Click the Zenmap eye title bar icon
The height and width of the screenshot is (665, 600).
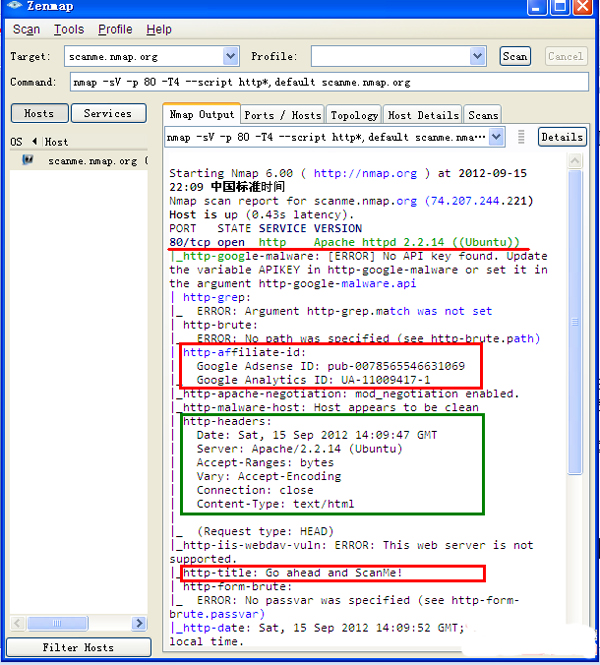(14, 5)
